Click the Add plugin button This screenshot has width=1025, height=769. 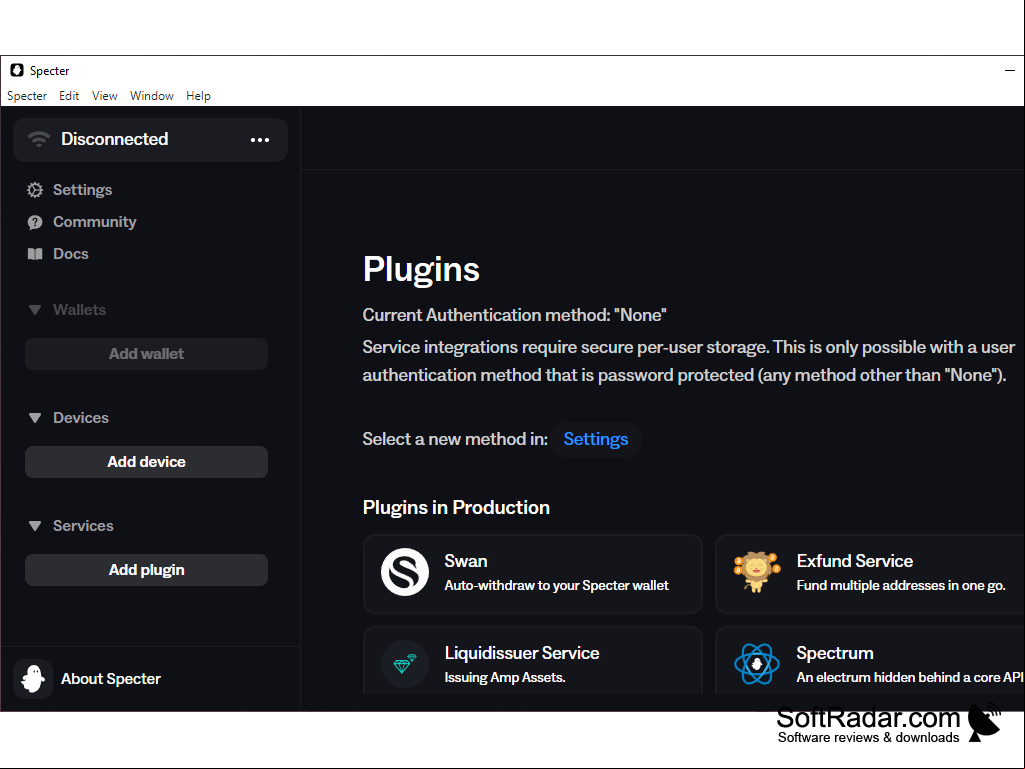click(146, 570)
